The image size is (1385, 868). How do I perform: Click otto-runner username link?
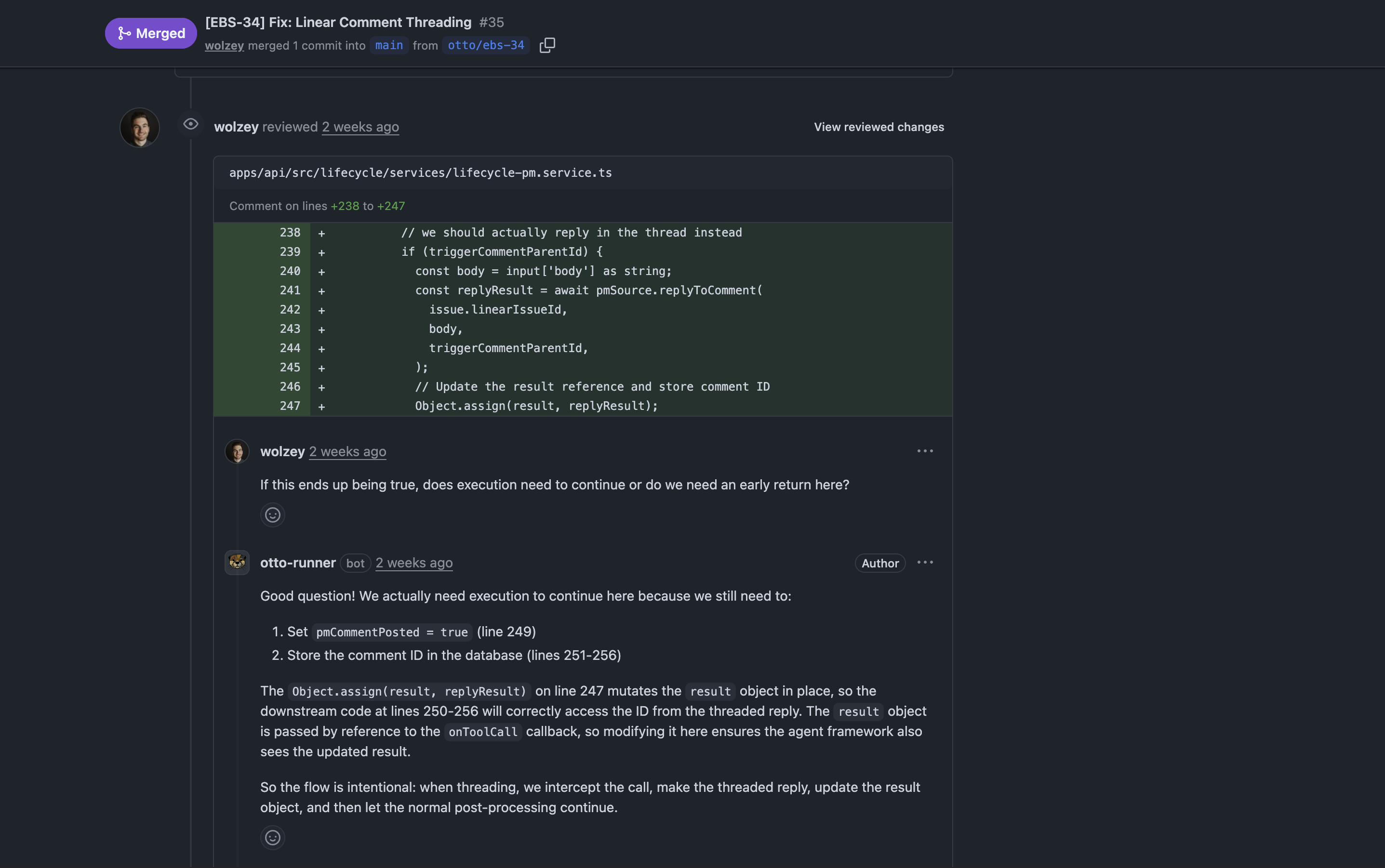[x=297, y=563]
